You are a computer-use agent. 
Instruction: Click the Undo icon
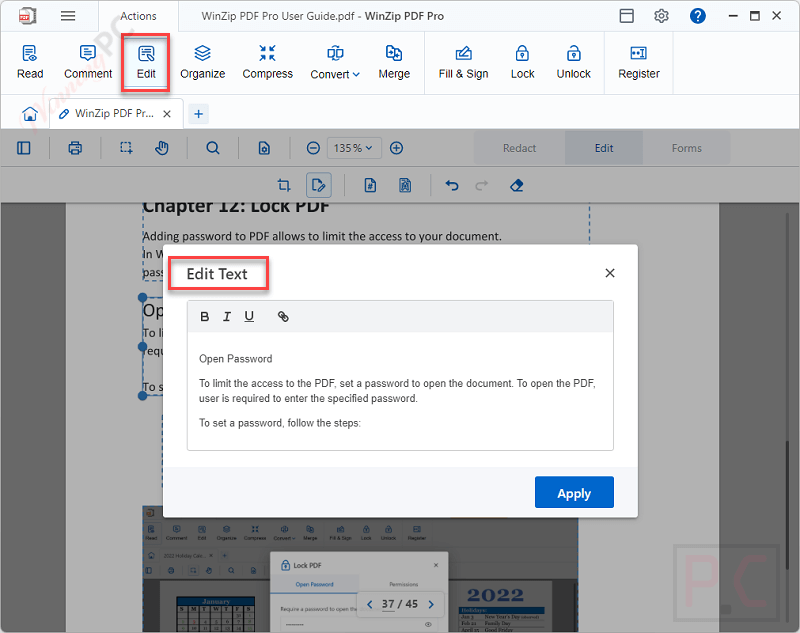[450, 185]
